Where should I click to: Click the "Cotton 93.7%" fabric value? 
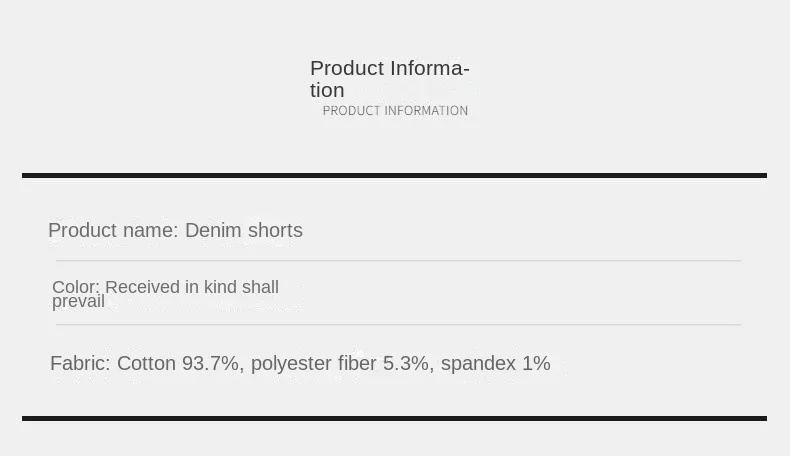(x=178, y=364)
